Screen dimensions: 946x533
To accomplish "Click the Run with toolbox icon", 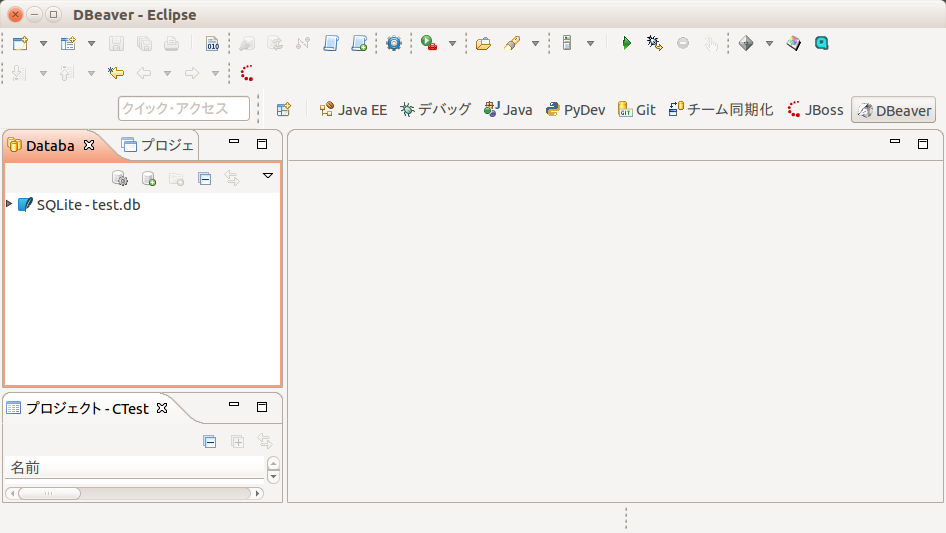I will [429, 43].
